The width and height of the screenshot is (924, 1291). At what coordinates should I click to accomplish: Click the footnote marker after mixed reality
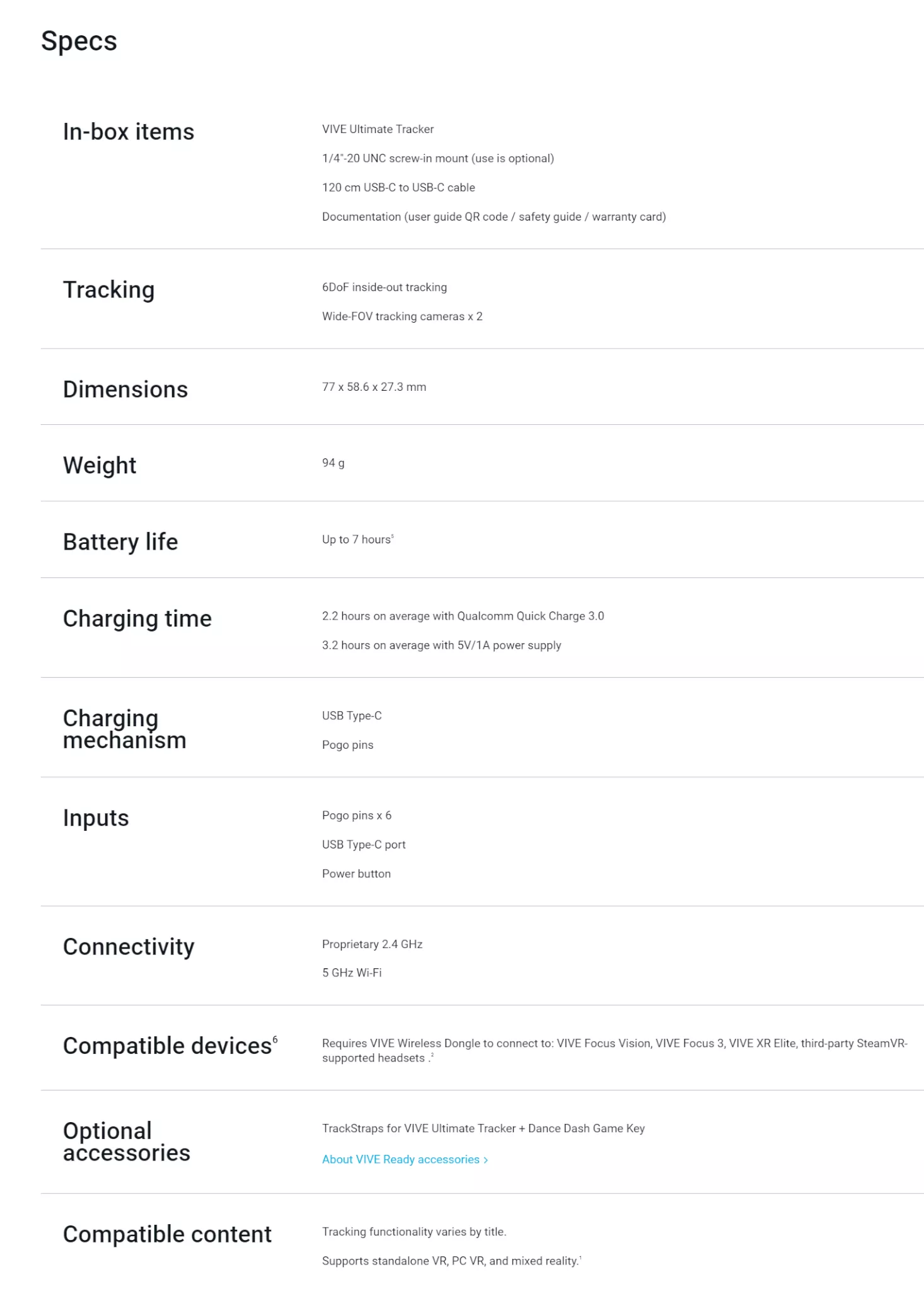(x=580, y=1258)
